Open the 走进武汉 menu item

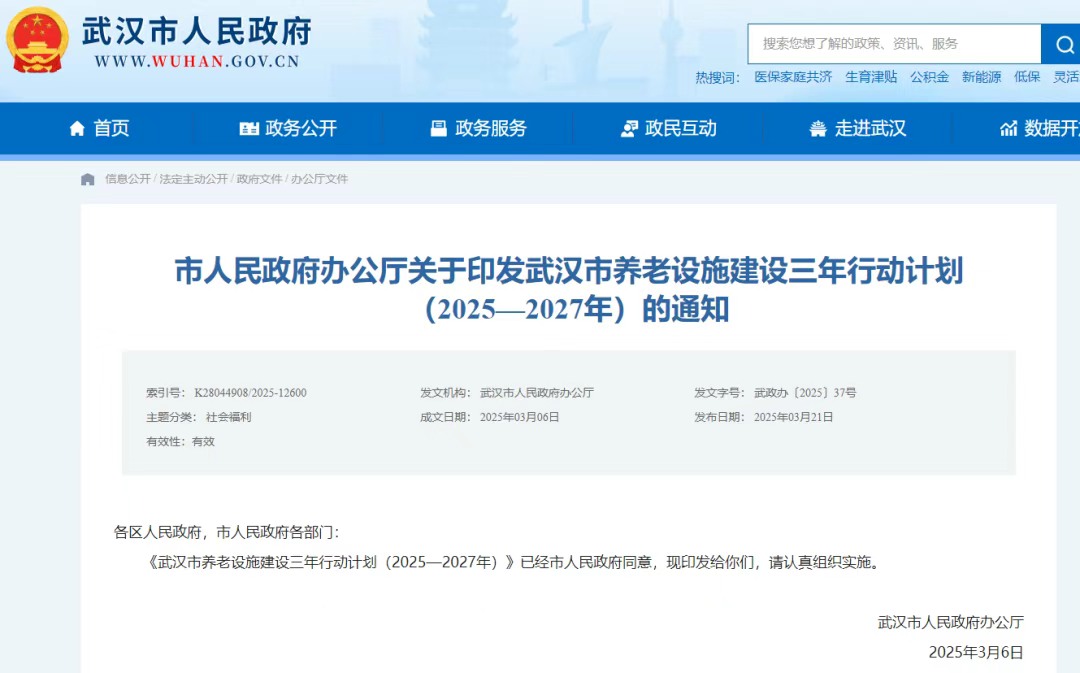click(871, 128)
